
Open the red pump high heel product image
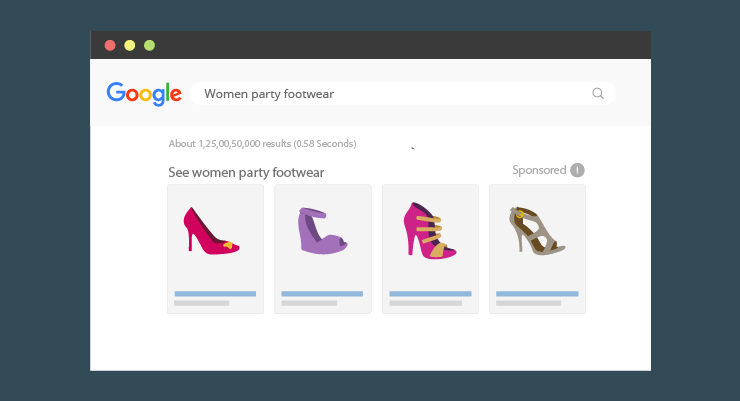pos(211,231)
